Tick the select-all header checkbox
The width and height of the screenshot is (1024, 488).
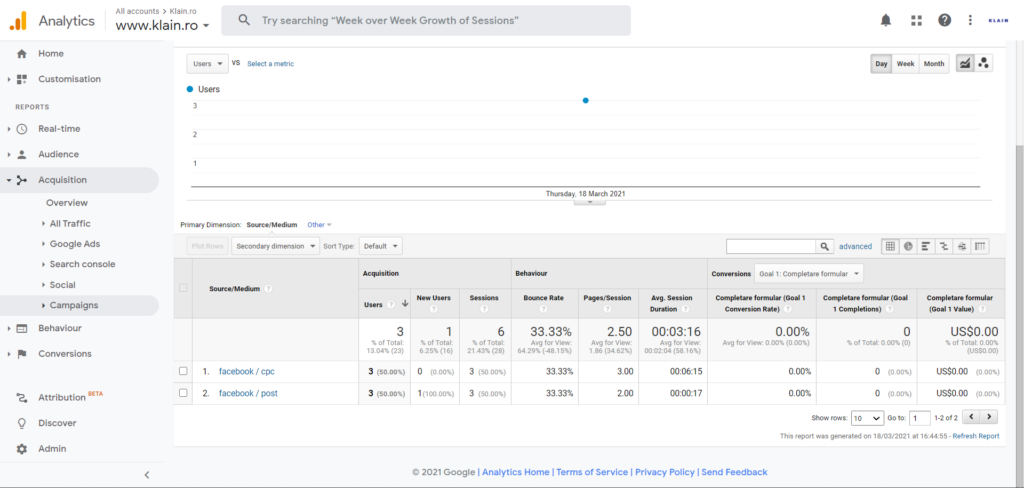click(183, 288)
